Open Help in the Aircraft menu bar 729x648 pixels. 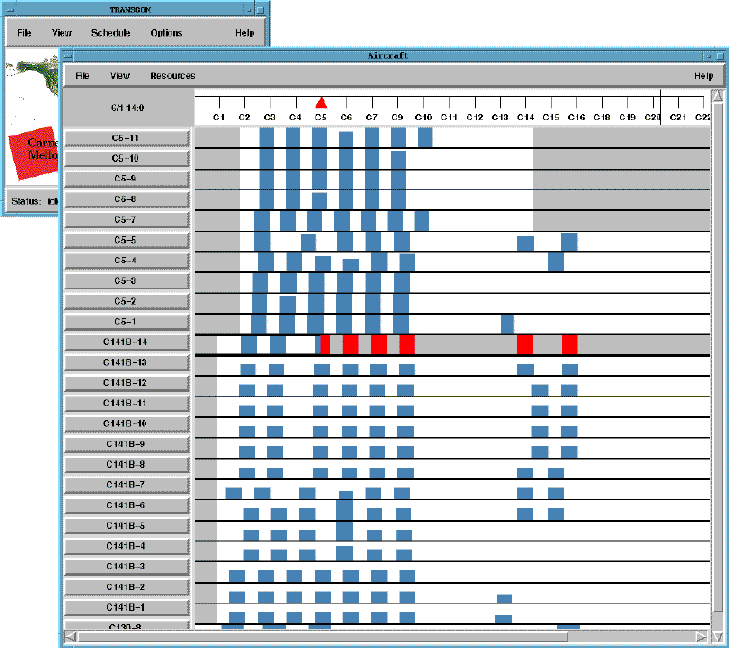703,76
